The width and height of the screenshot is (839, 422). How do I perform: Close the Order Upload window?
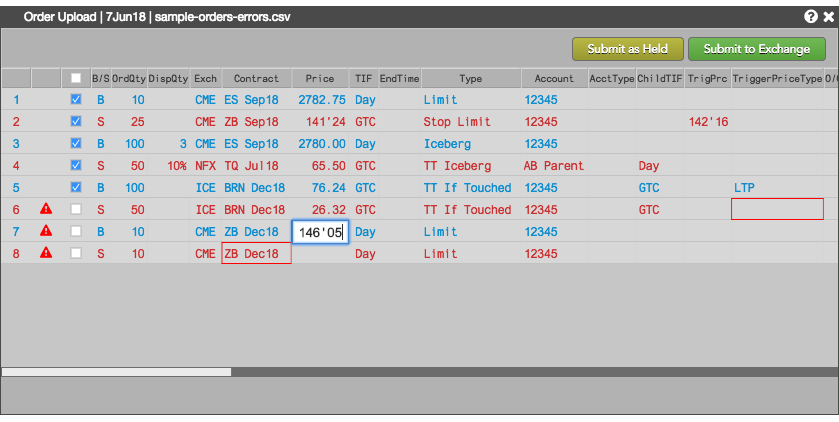(x=829, y=17)
